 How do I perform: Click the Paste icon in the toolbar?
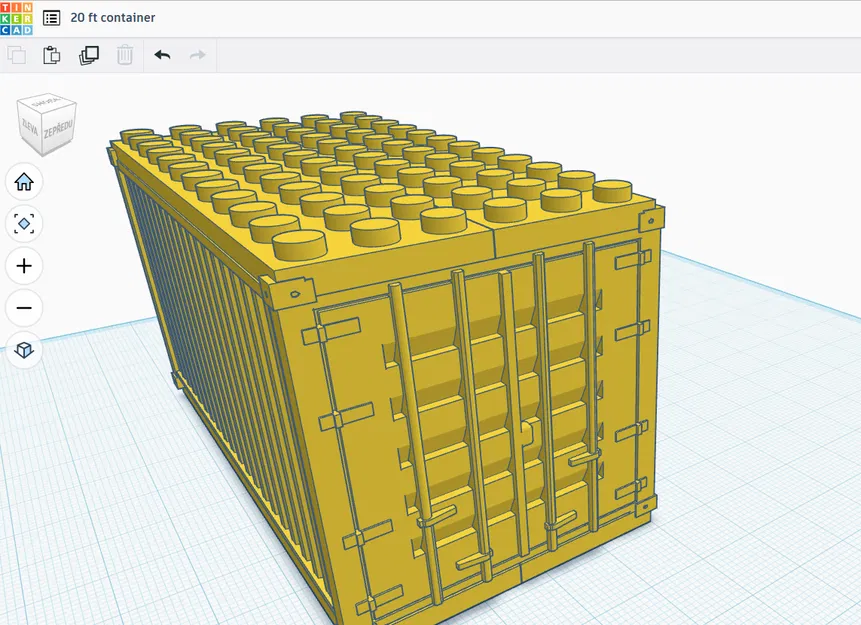tap(51, 55)
